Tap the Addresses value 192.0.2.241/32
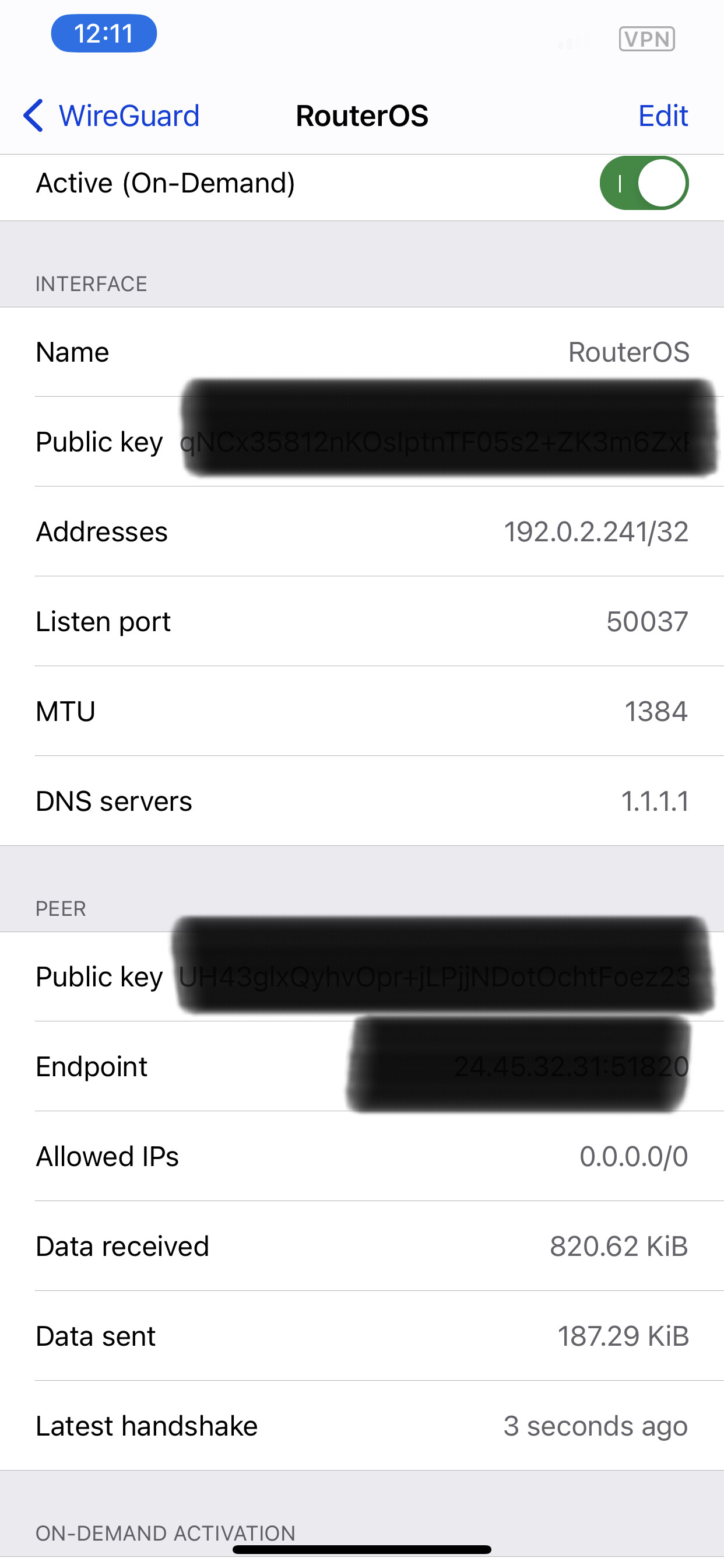The image size is (724, 1568). [x=596, y=532]
